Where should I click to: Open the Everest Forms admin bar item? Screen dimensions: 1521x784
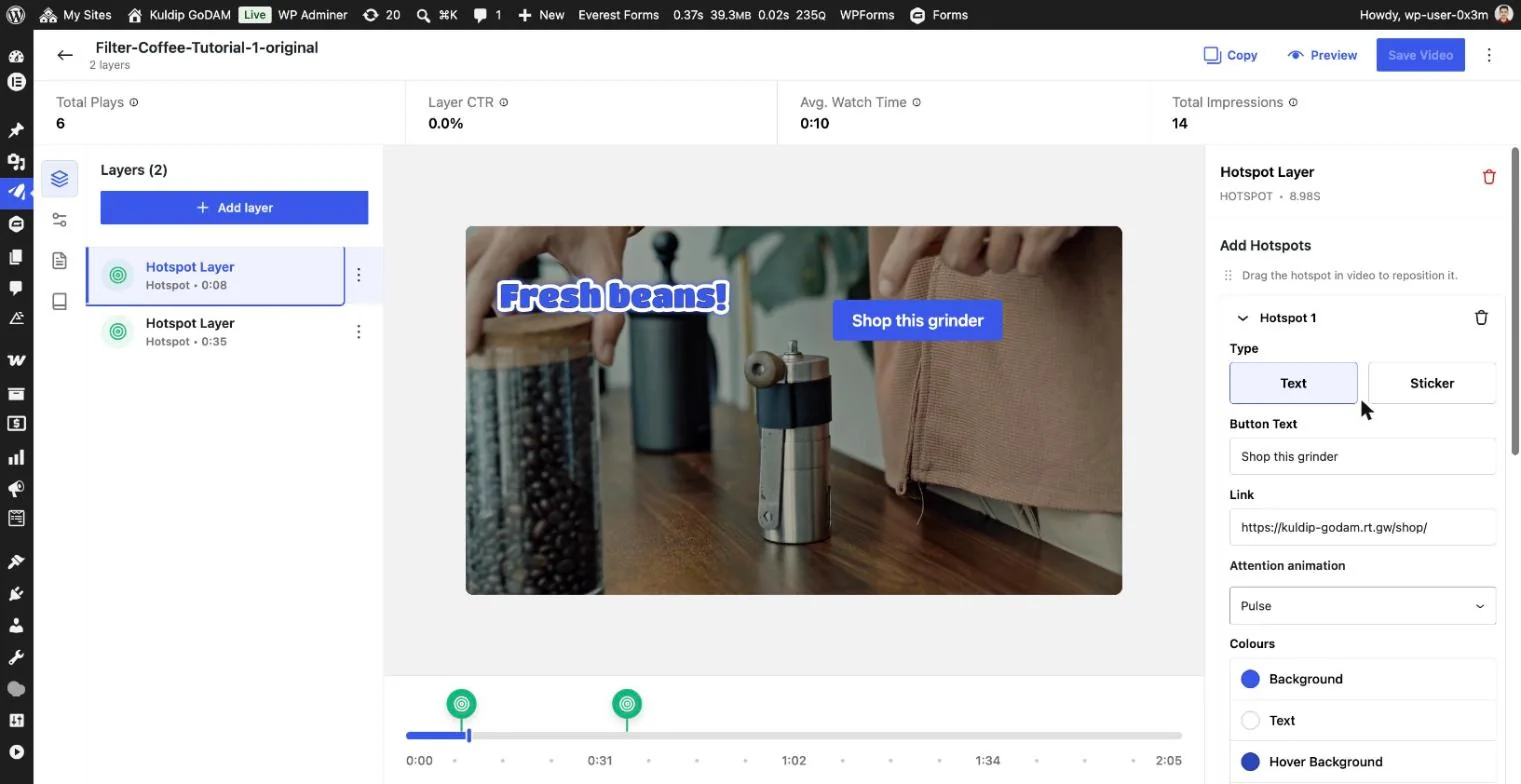coord(618,15)
